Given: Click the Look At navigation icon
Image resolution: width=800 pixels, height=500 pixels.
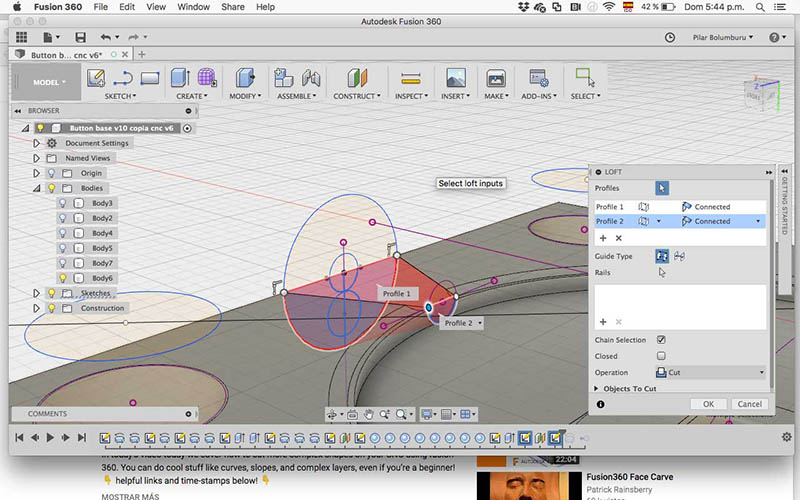Looking at the screenshot, I should coord(352,414).
